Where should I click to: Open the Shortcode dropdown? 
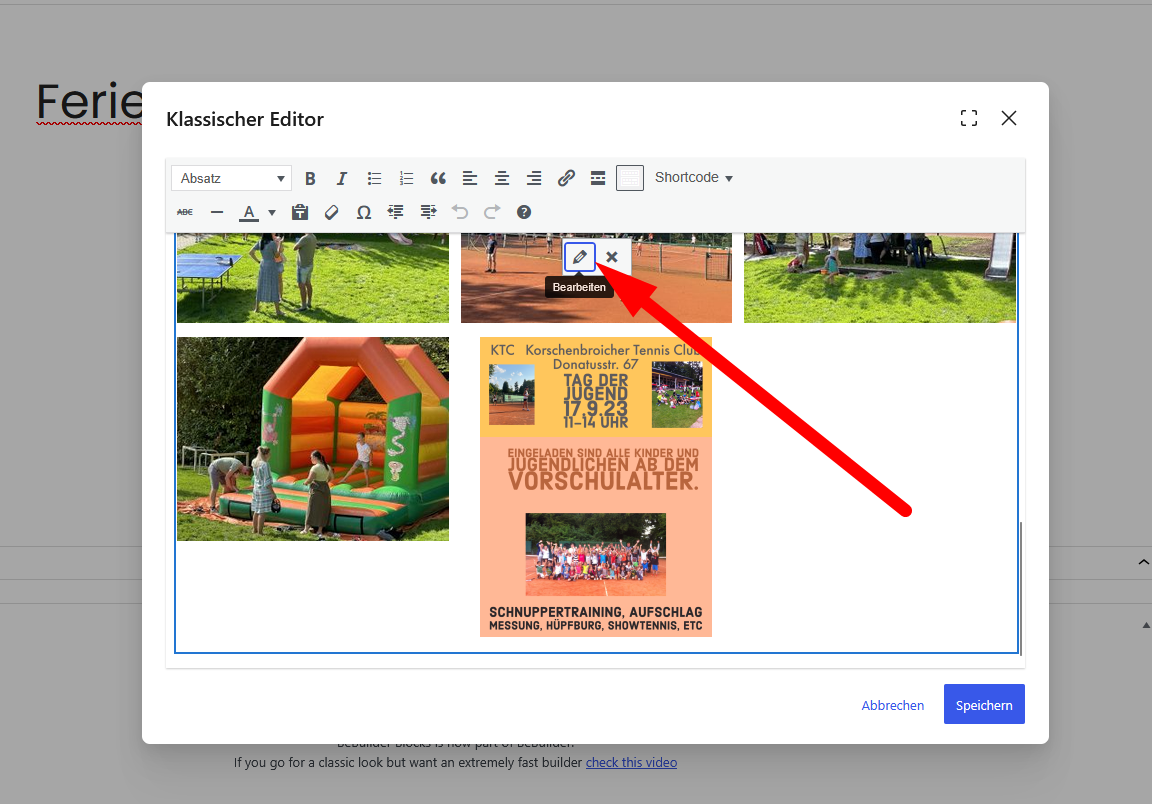click(694, 178)
